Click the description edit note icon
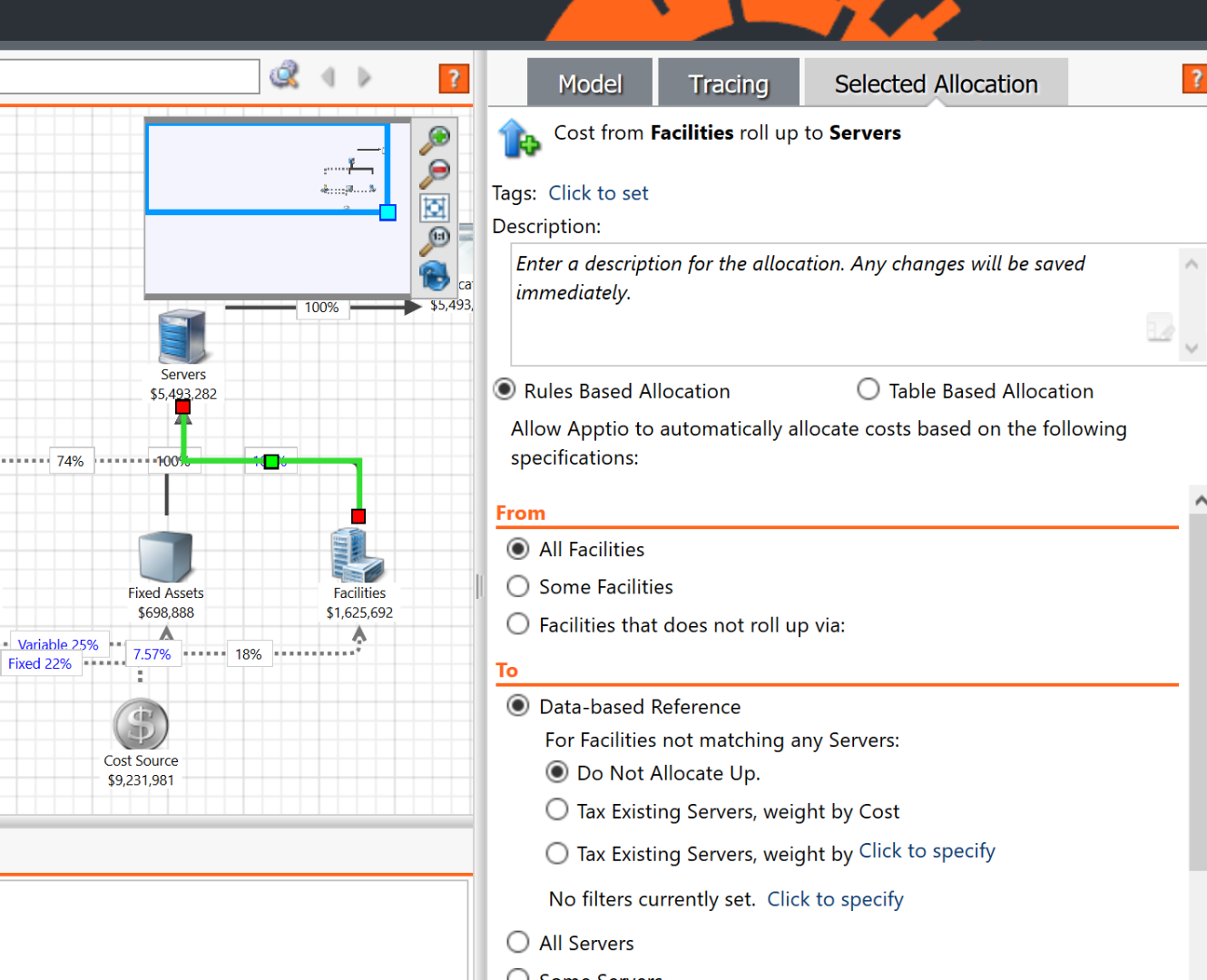This screenshot has height=980, width=1207. click(x=1160, y=328)
